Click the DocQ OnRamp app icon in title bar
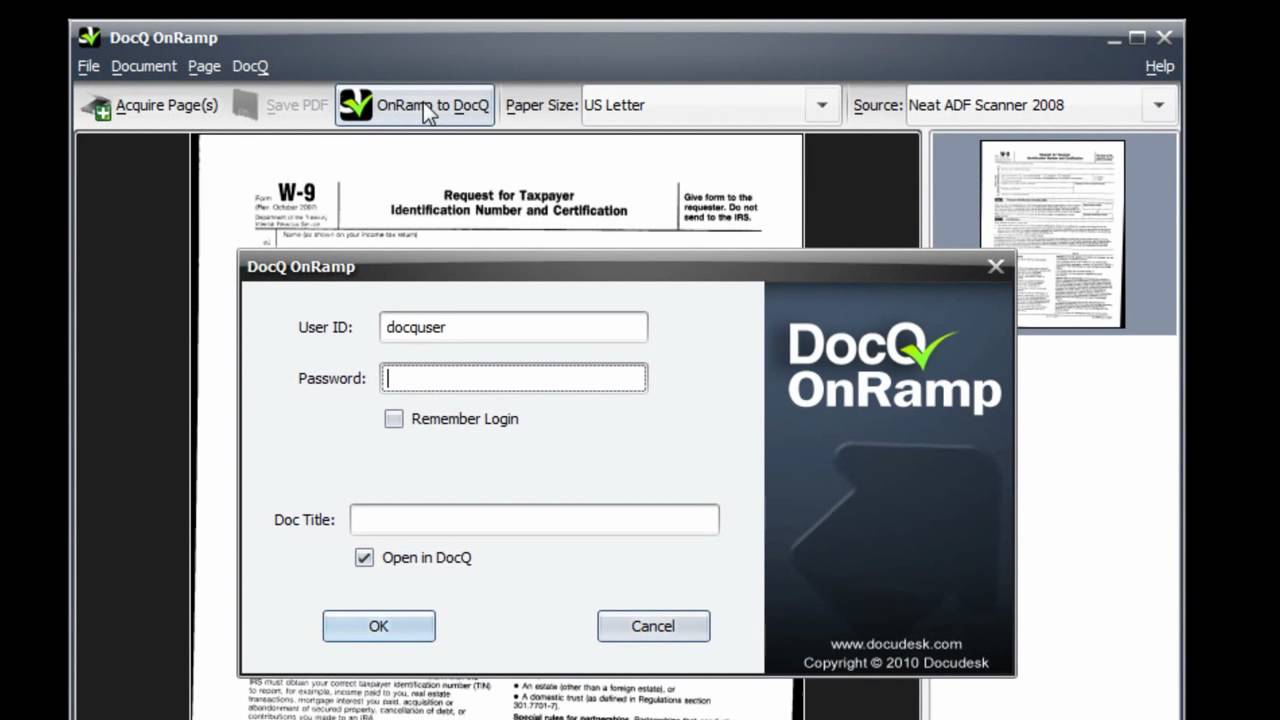 [90, 38]
